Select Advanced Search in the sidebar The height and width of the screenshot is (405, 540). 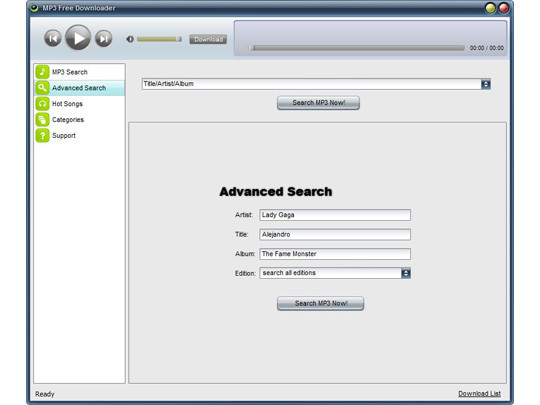pos(80,88)
